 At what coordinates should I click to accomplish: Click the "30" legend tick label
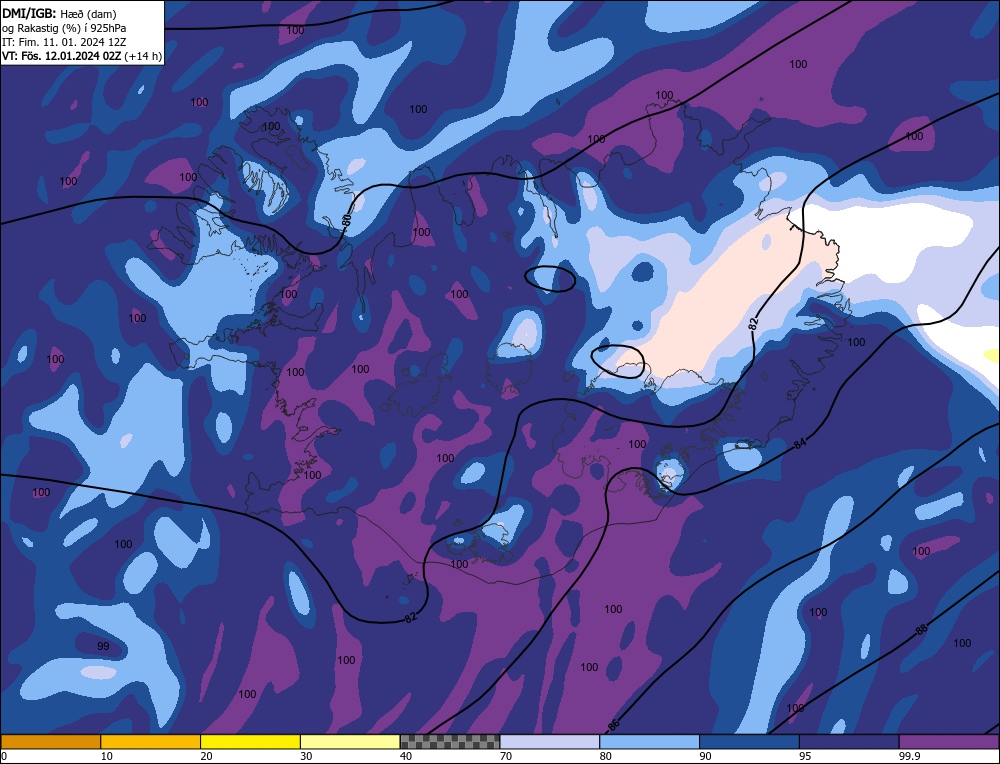click(x=306, y=756)
